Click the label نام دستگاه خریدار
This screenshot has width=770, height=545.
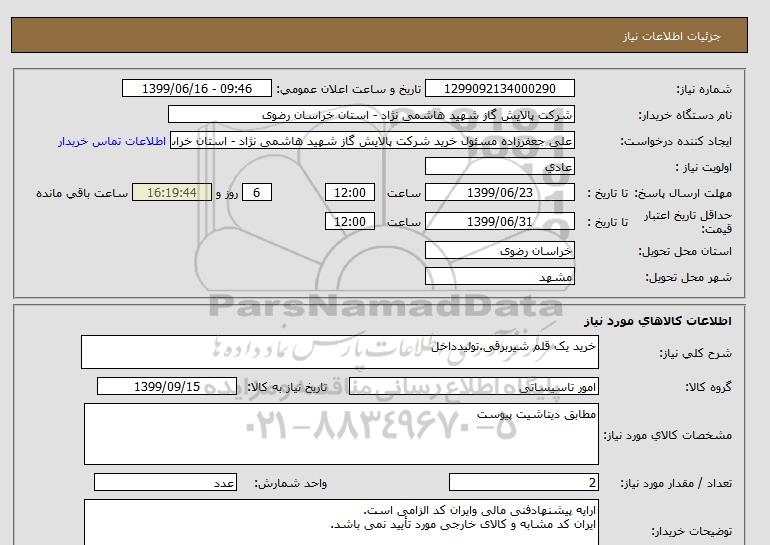tap(685, 115)
